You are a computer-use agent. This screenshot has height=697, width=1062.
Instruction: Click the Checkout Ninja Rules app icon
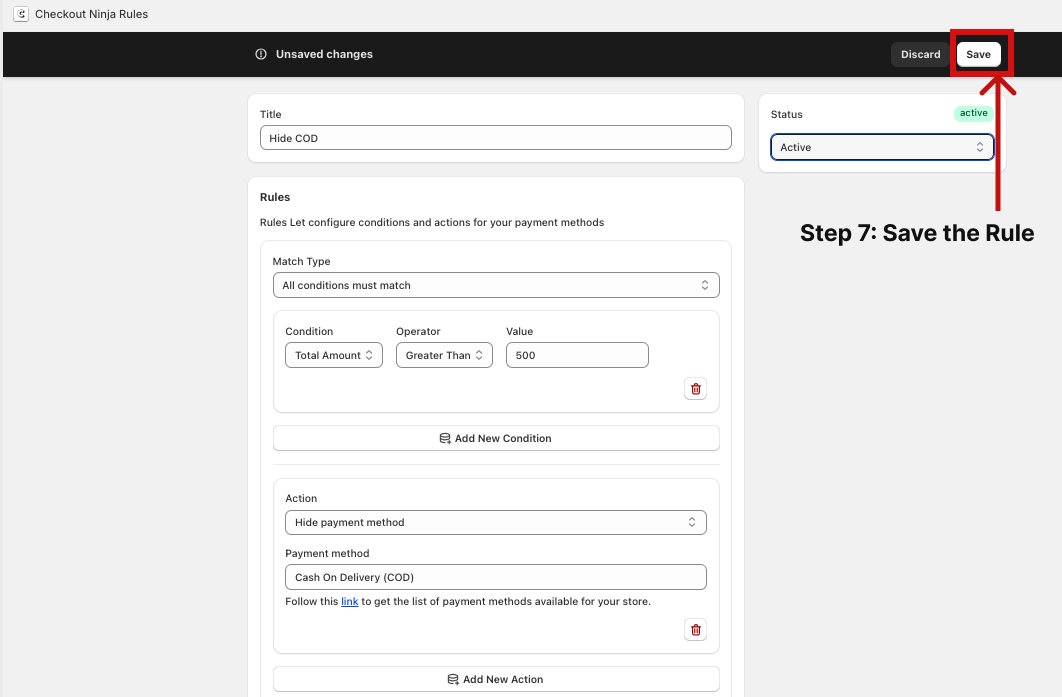[x=20, y=14]
